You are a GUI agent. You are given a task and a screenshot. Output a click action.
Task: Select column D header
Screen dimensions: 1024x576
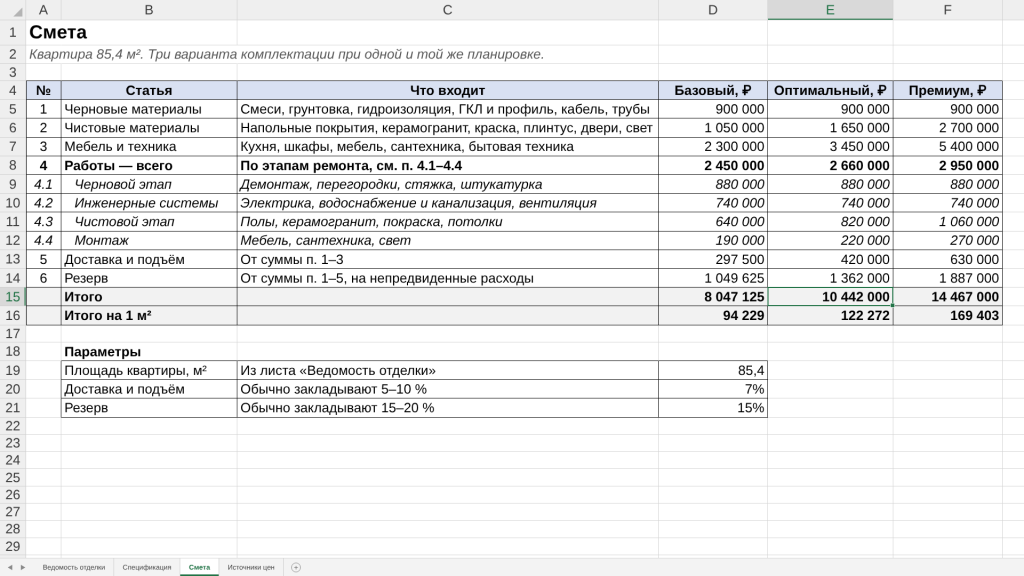click(x=712, y=10)
